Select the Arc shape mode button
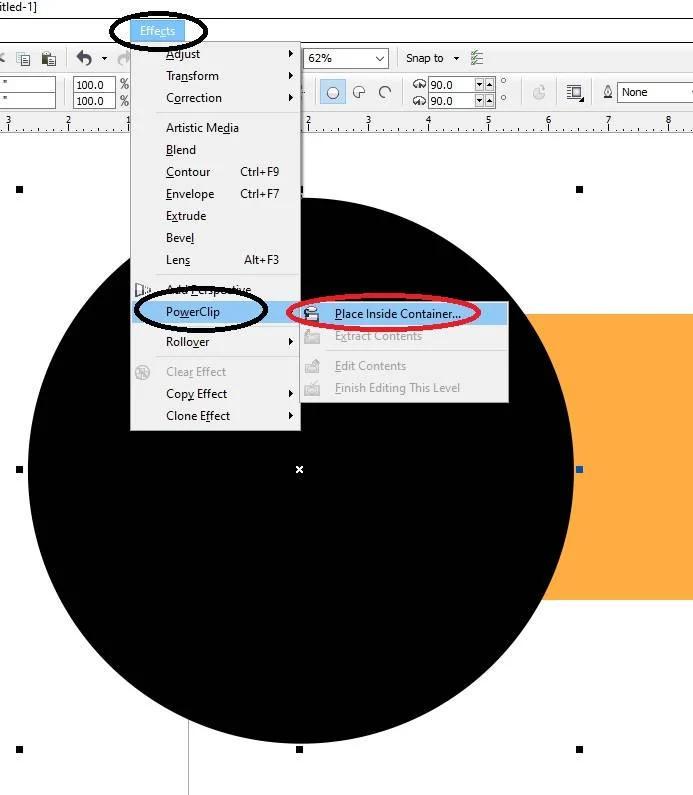 coord(385,92)
